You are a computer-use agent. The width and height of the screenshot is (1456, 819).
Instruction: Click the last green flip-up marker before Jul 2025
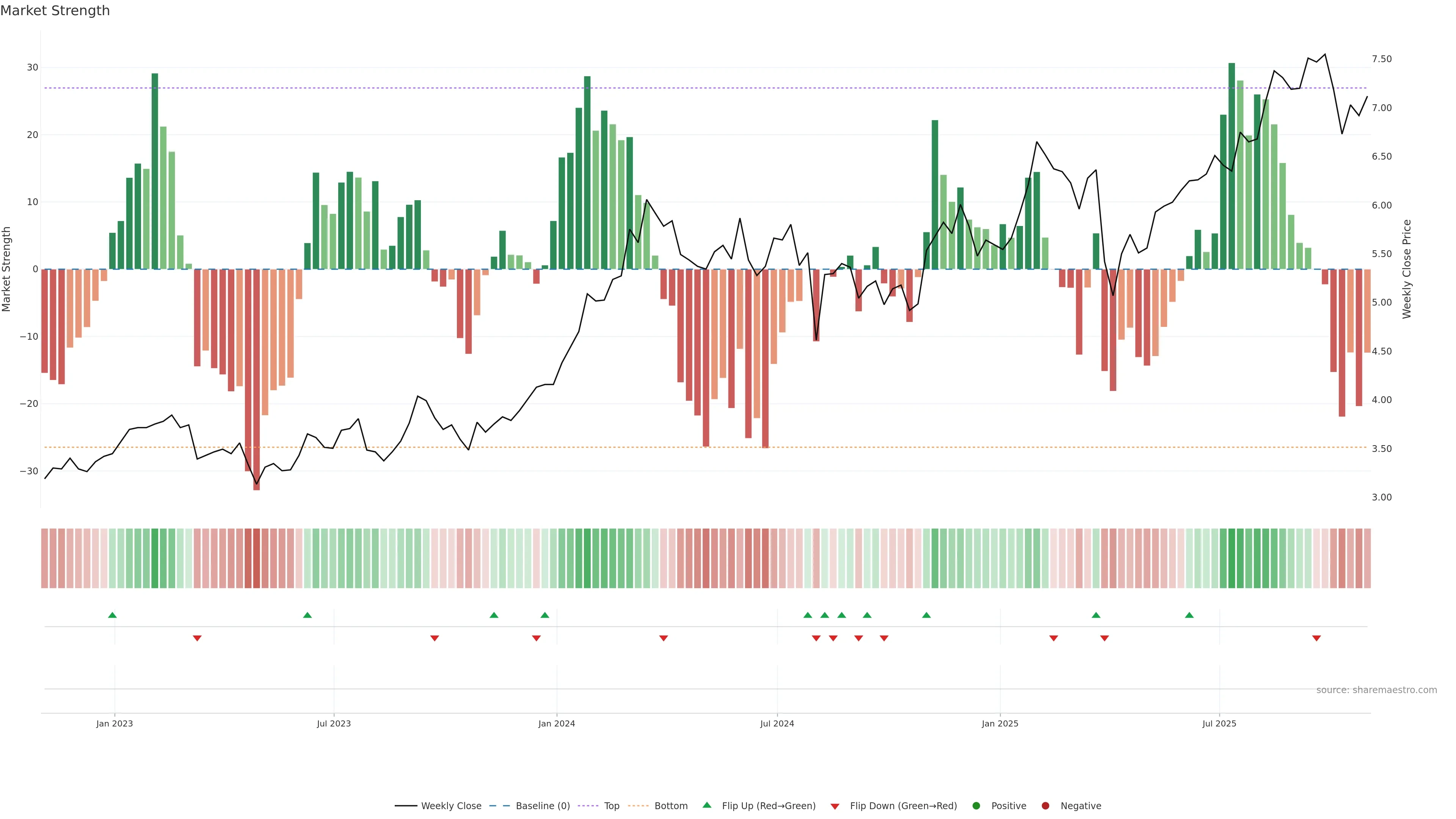1189,615
